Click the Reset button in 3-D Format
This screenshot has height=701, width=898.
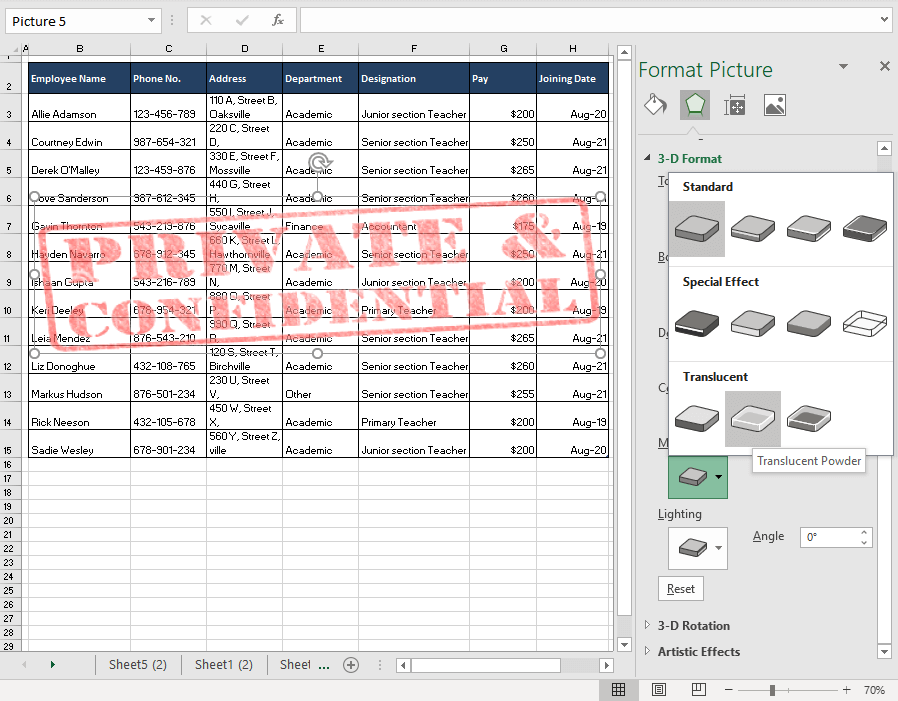coord(680,588)
